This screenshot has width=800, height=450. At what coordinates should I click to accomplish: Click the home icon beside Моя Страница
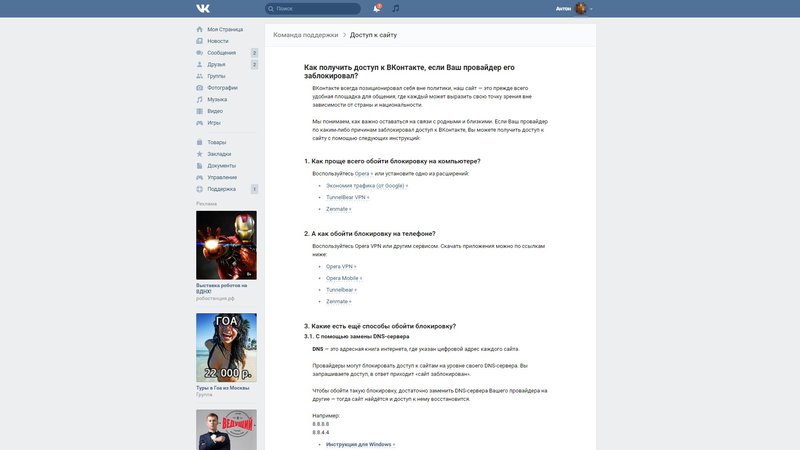pyautogui.click(x=200, y=30)
